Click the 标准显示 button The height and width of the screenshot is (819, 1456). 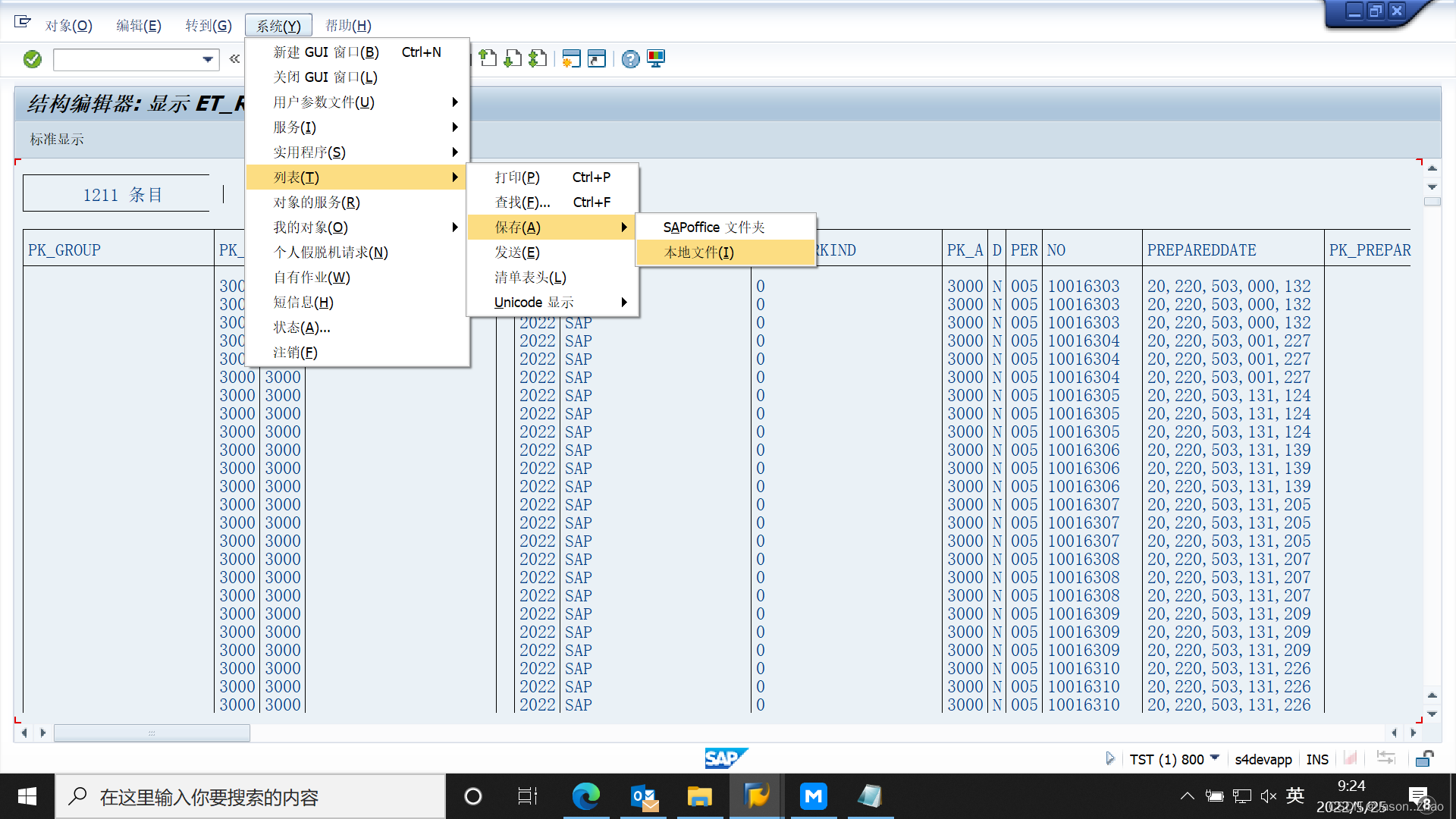click(55, 140)
